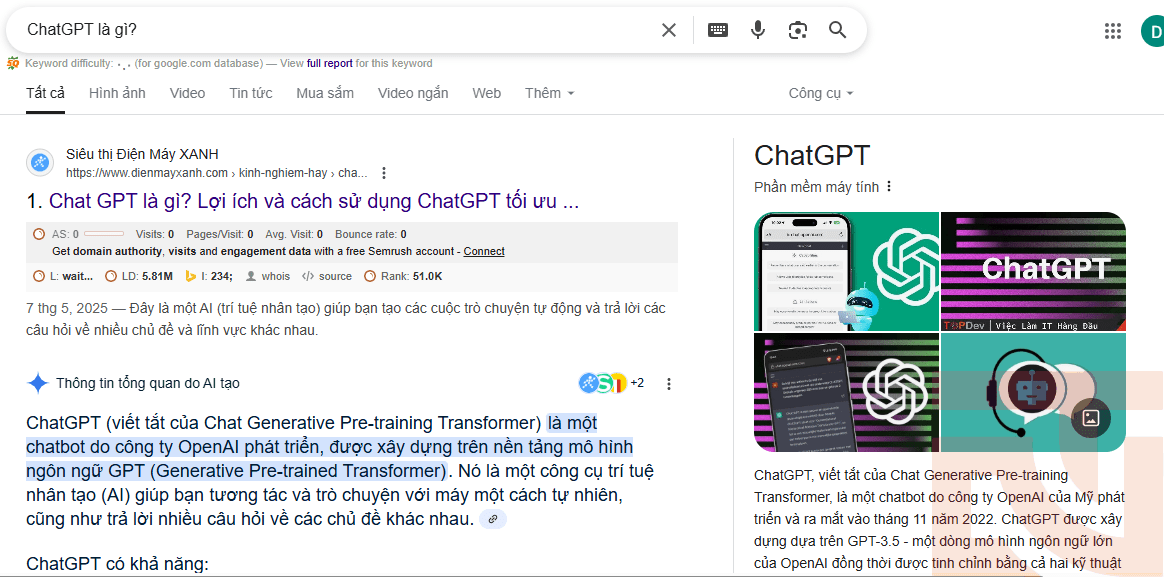Select the Tất cả tab
1164x577 pixels.
(x=45, y=93)
